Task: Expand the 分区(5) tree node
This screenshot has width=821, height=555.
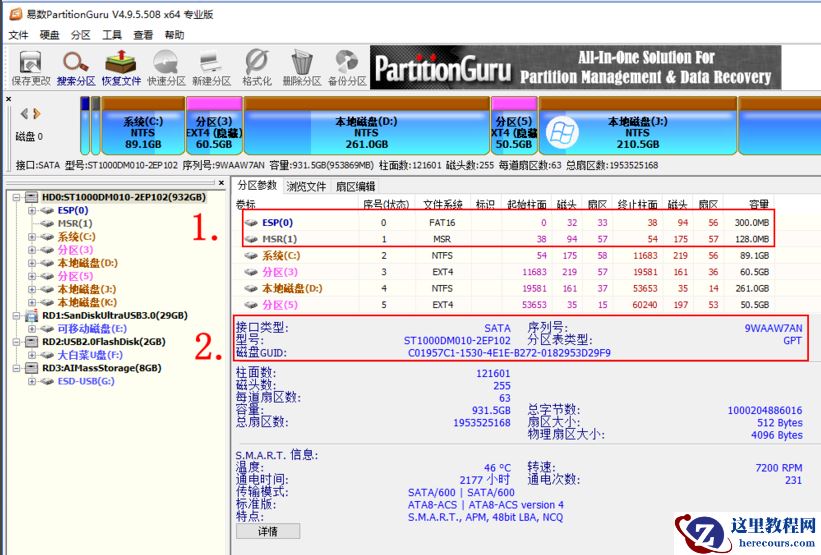Action: [x=32, y=276]
